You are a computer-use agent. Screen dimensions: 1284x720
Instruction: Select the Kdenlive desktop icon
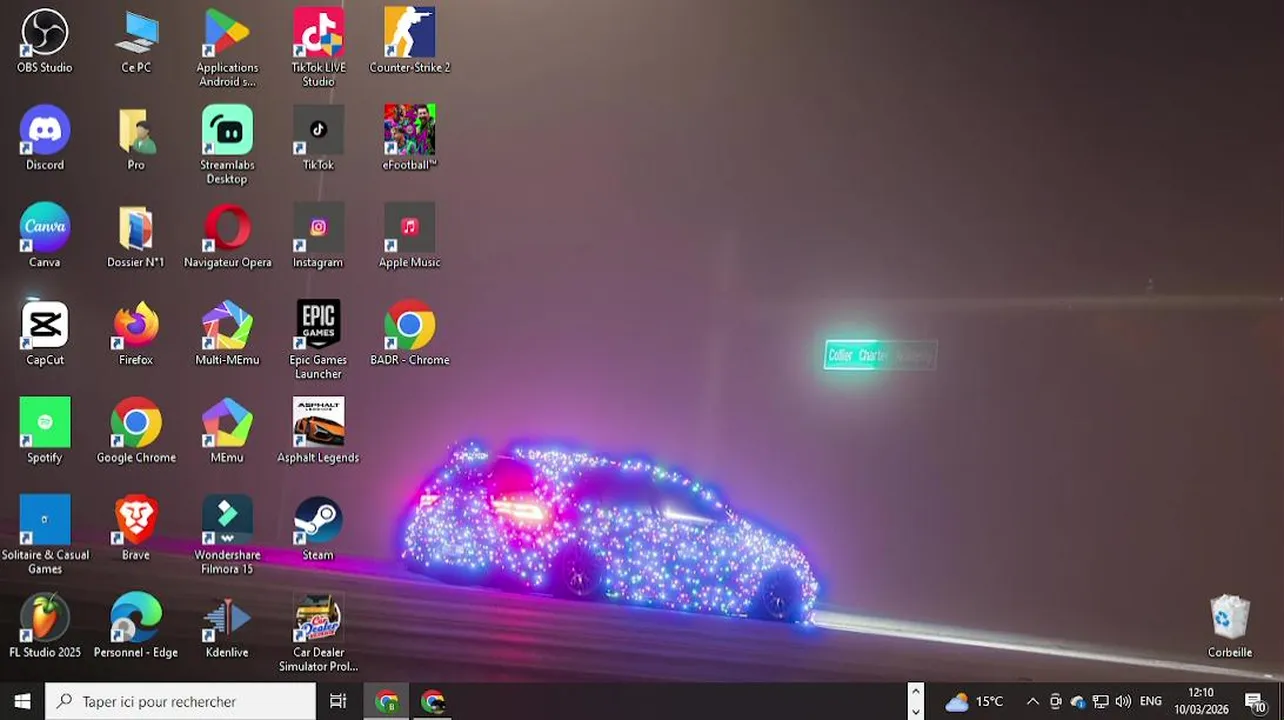tap(227, 625)
